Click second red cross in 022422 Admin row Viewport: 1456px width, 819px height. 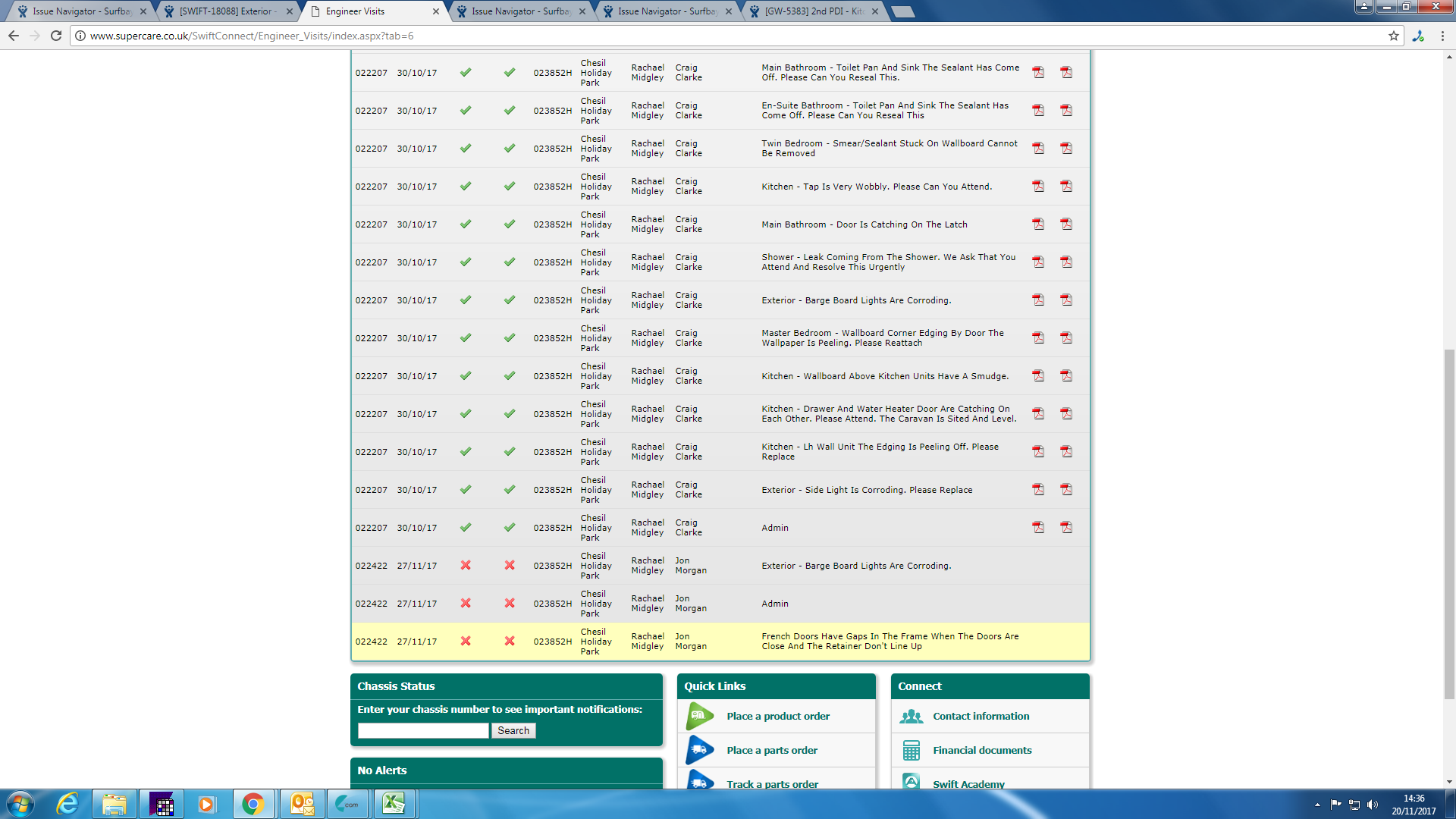pyautogui.click(x=510, y=604)
